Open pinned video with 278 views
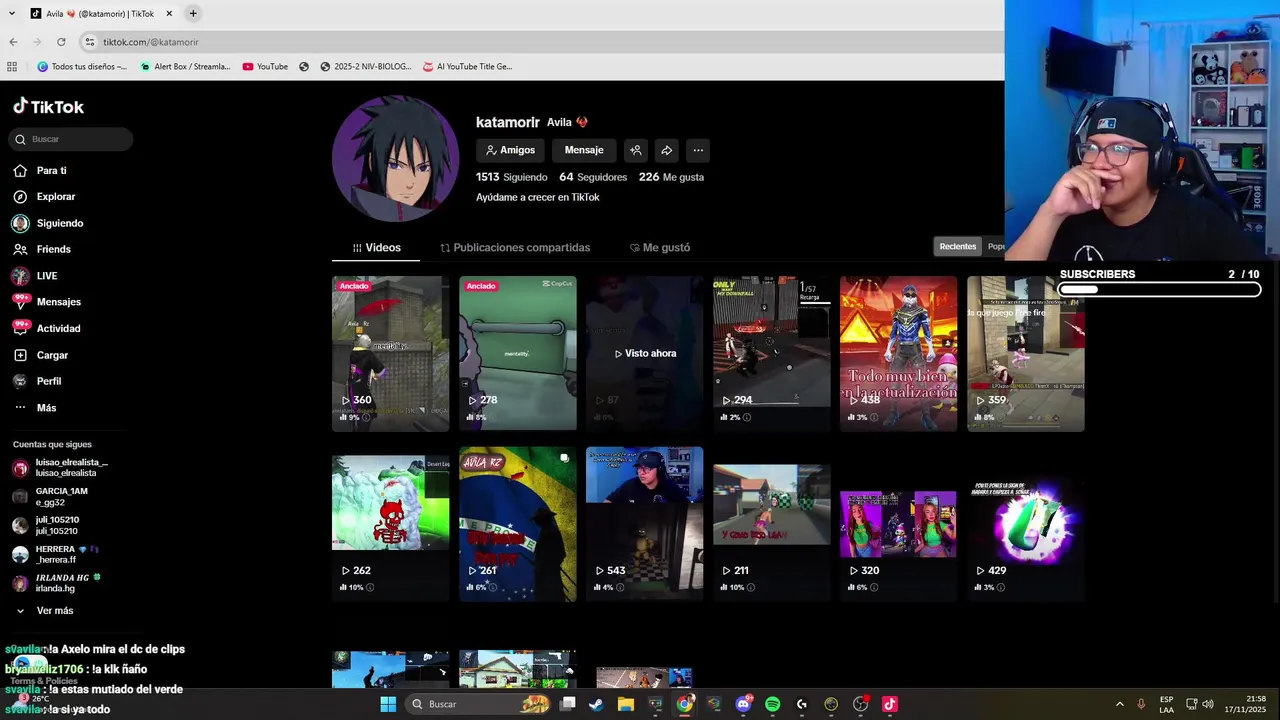The image size is (1280, 720). tap(517, 354)
